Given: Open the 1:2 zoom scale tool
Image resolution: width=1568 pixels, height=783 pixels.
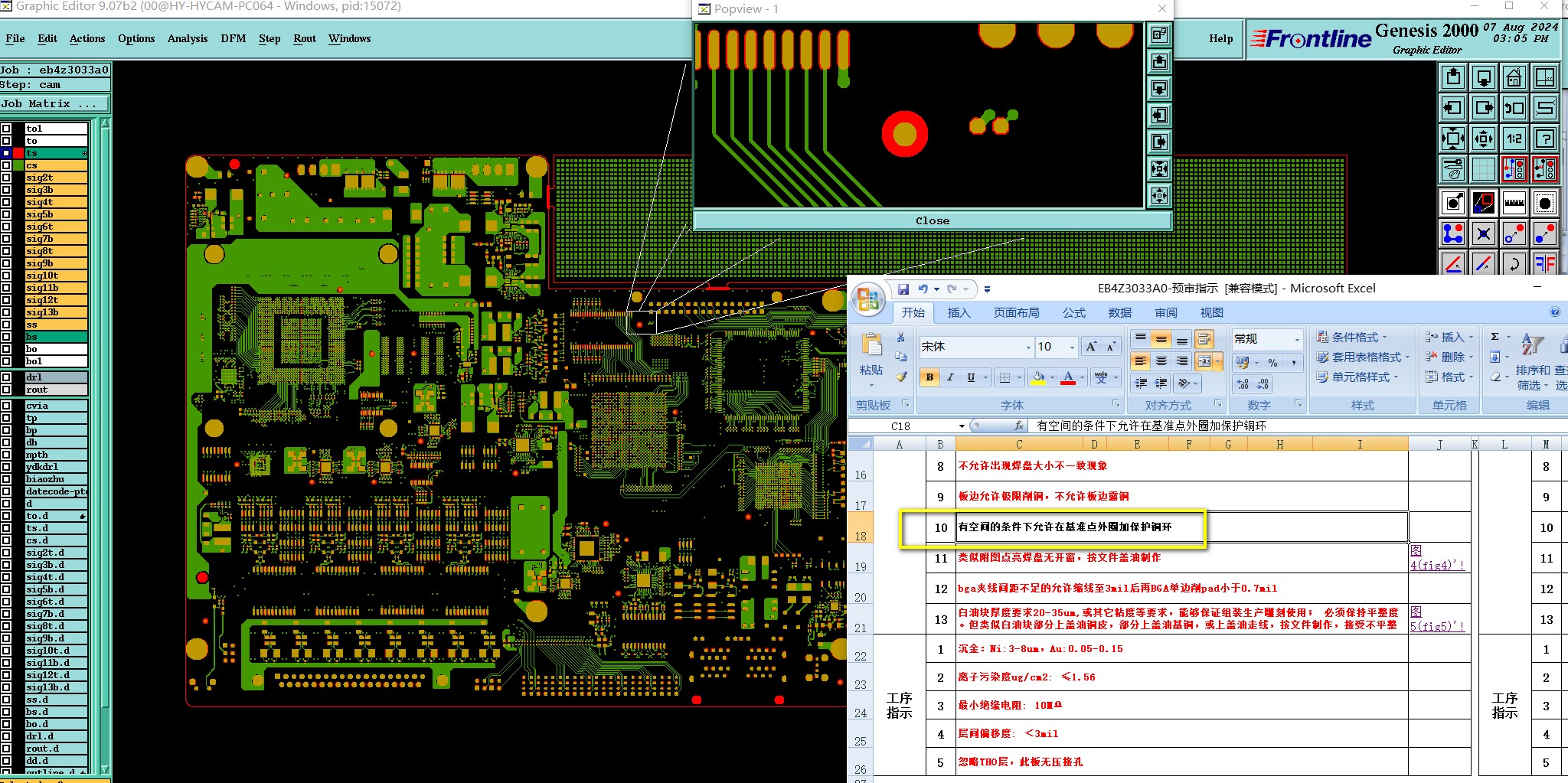Looking at the screenshot, I should click(x=1514, y=139).
